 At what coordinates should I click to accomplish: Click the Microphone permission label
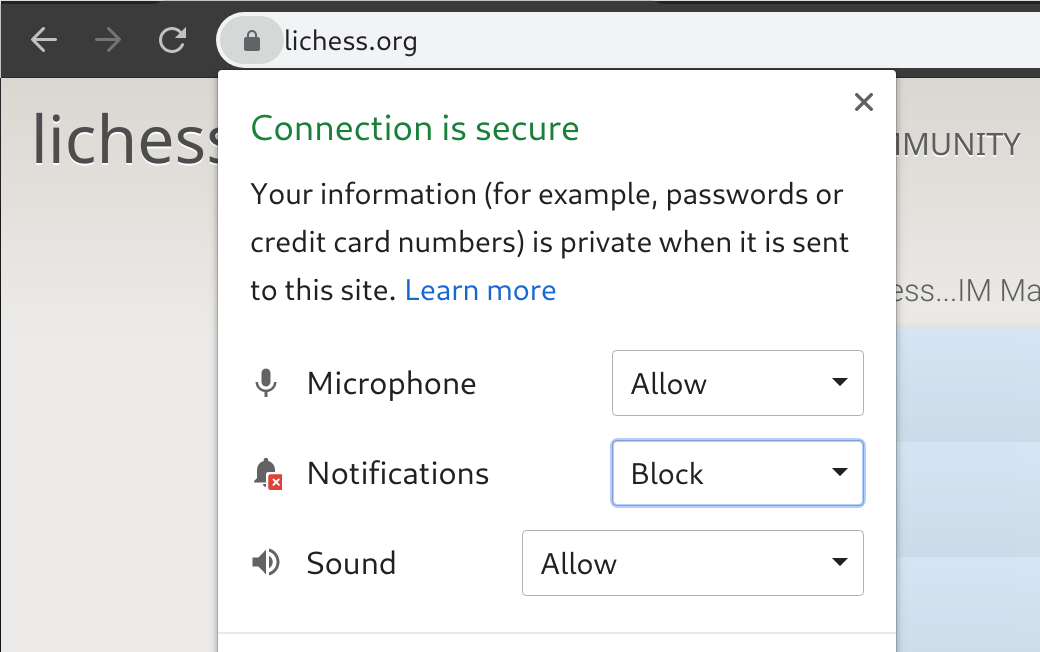[x=391, y=383]
